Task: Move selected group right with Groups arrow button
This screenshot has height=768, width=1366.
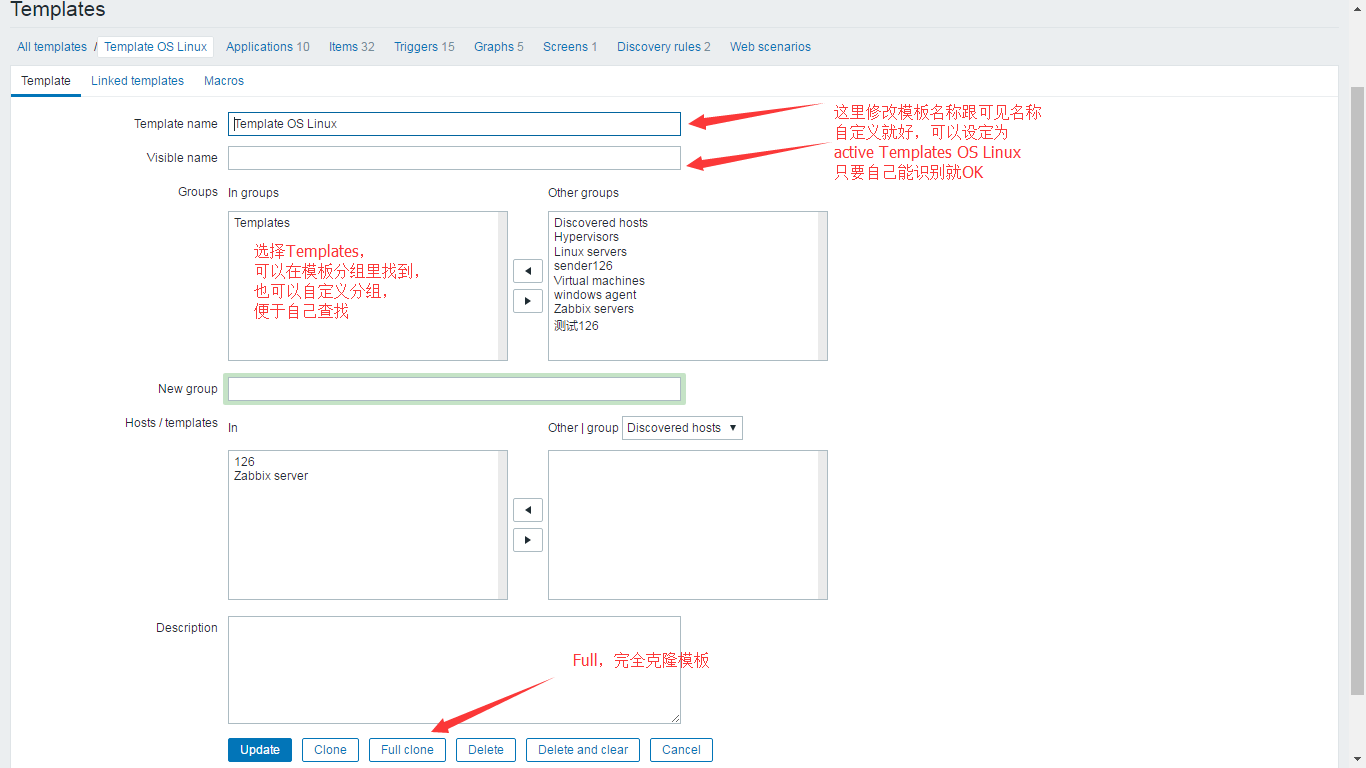Action: tap(528, 300)
